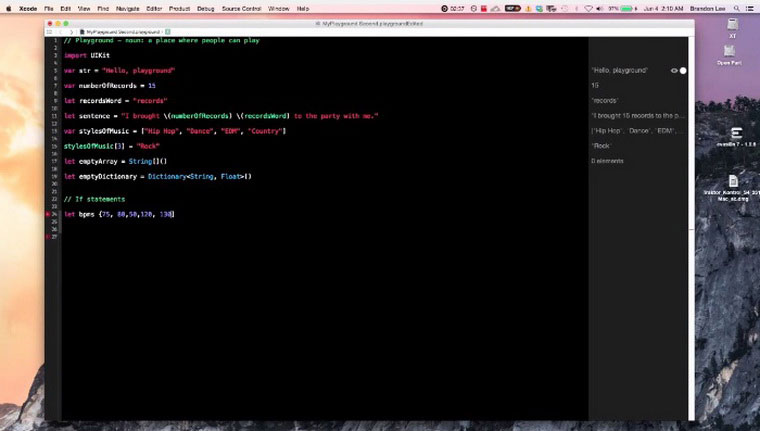
Task: Place cursor in the let bpms line
Action: point(119,214)
